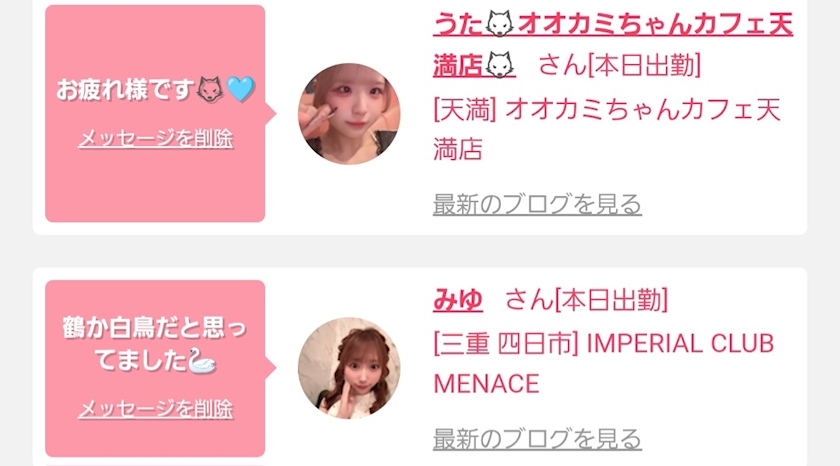
Task: Click the pointer arrow of みゆ's message bubble
Action: pyautogui.click(x=271, y=368)
